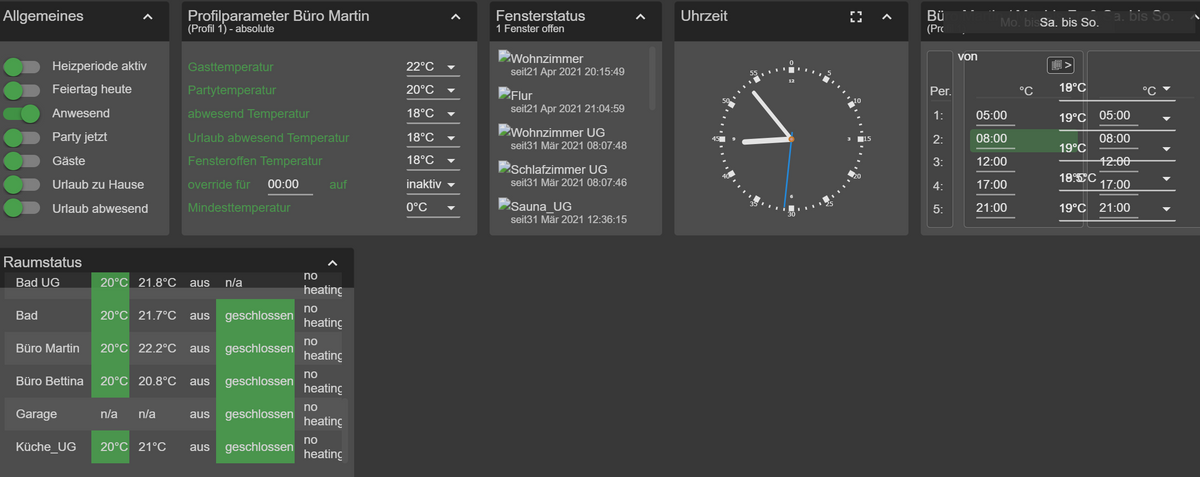Screen dimensions: 1200x477
Task: Click the override für time input field
Action: tap(290, 184)
